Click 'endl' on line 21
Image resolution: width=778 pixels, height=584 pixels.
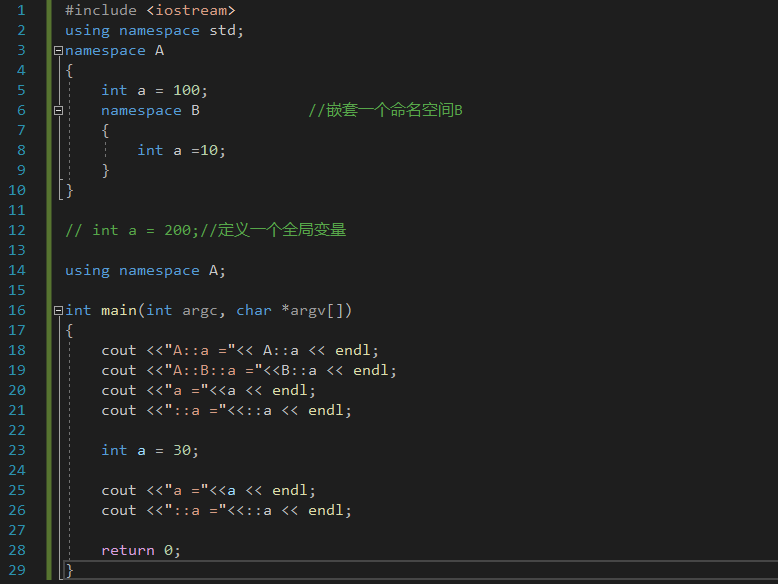tap(326, 410)
